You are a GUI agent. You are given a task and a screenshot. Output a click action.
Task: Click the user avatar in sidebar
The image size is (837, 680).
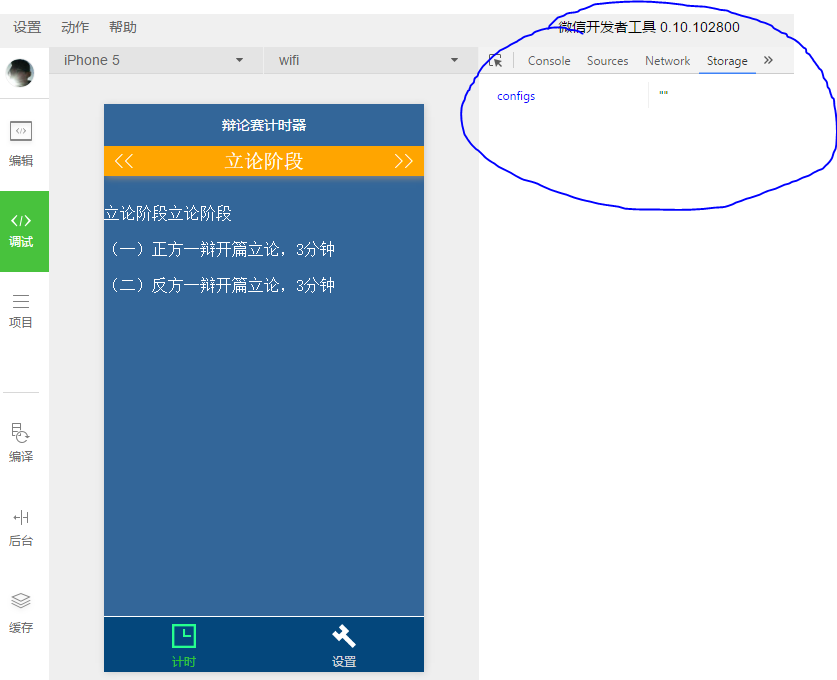tap(21, 73)
